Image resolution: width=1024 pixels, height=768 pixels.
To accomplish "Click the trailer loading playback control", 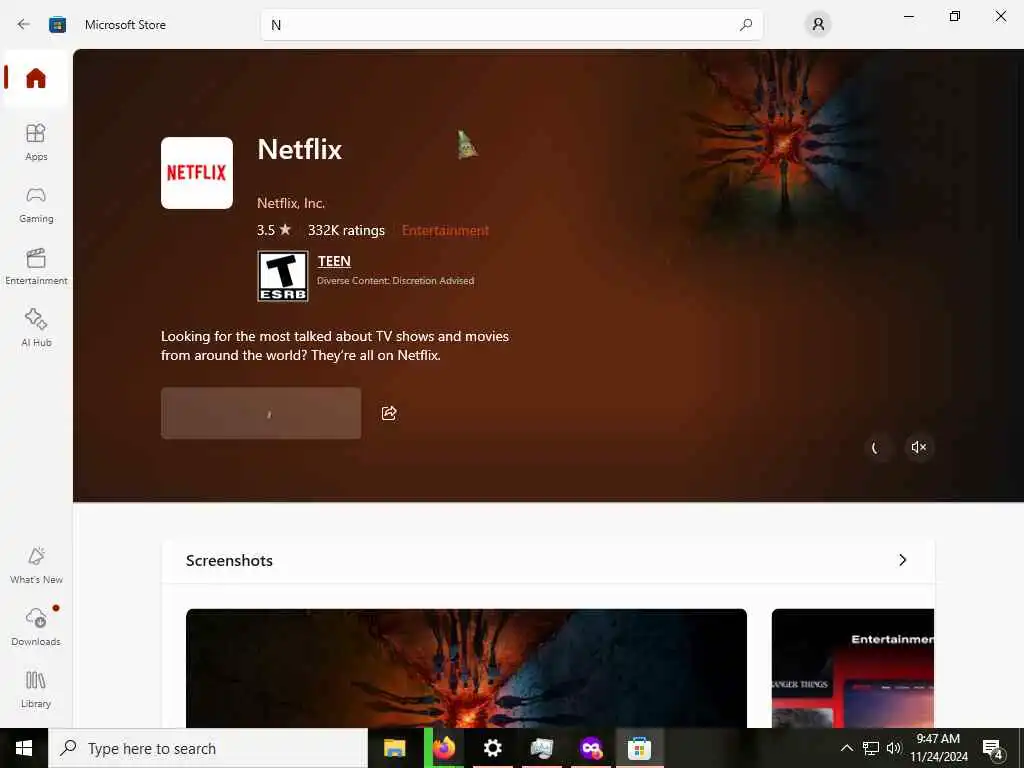I will tap(876, 447).
